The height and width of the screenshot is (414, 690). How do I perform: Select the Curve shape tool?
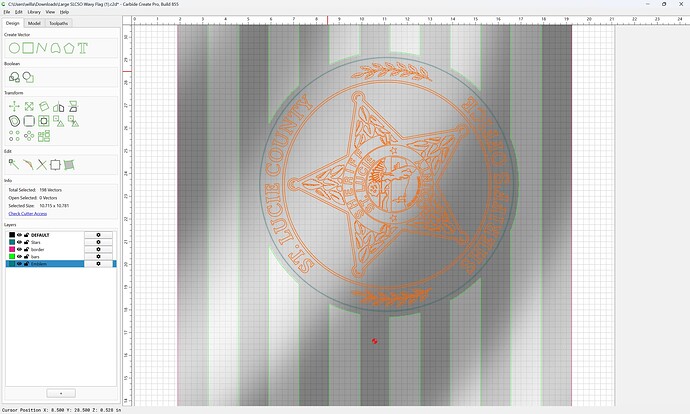[55, 48]
